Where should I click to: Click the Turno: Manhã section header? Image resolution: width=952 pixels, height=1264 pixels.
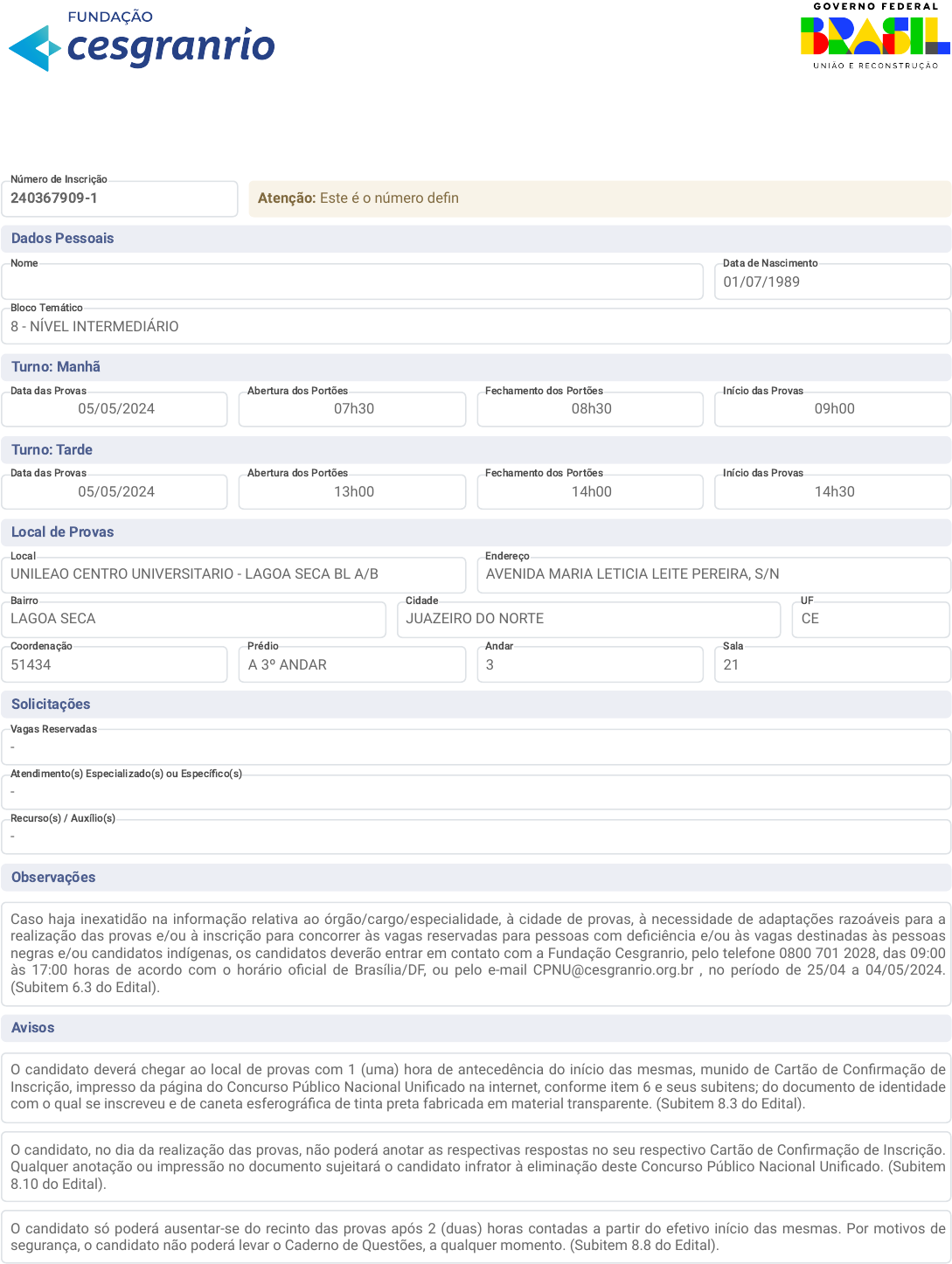tap(476, 367)
